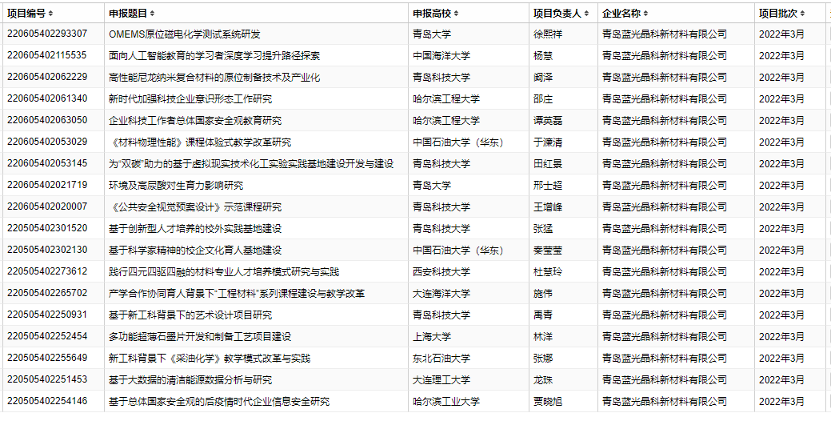Click title 基于科学家精神的校企文化育人基地建设
This screenshot has width=832, height=422.
(x=195, y=250)
